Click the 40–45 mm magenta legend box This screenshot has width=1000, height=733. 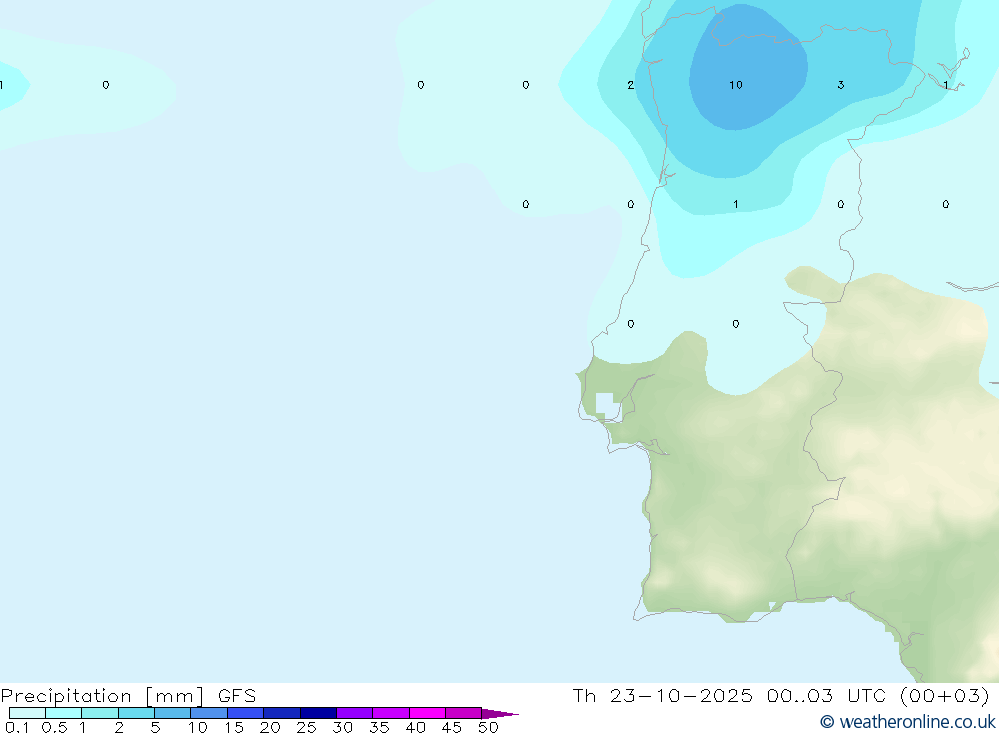[x=427, y=713]
